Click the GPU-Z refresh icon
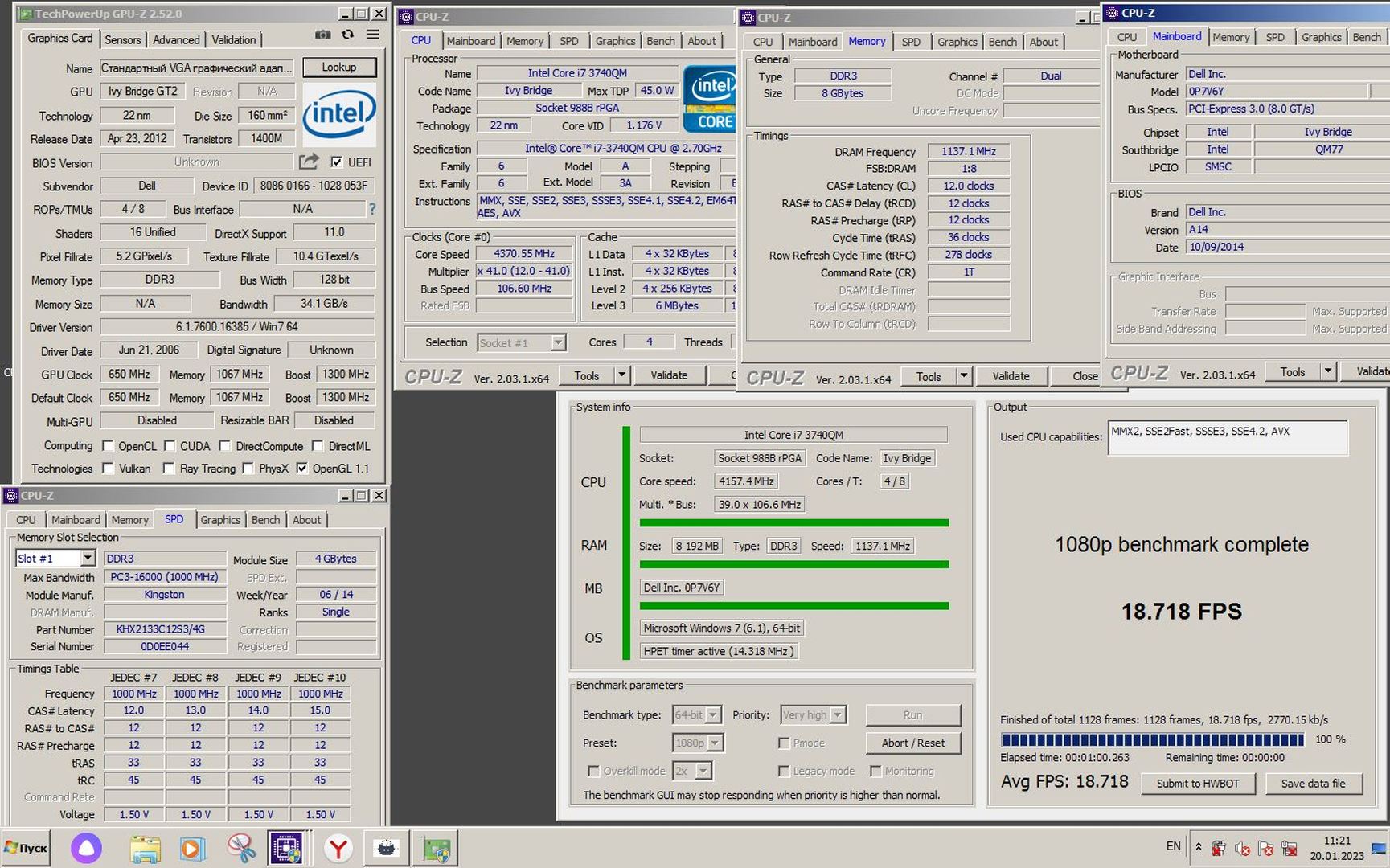The image size is (1390, 868). click(x=347, y=35)
